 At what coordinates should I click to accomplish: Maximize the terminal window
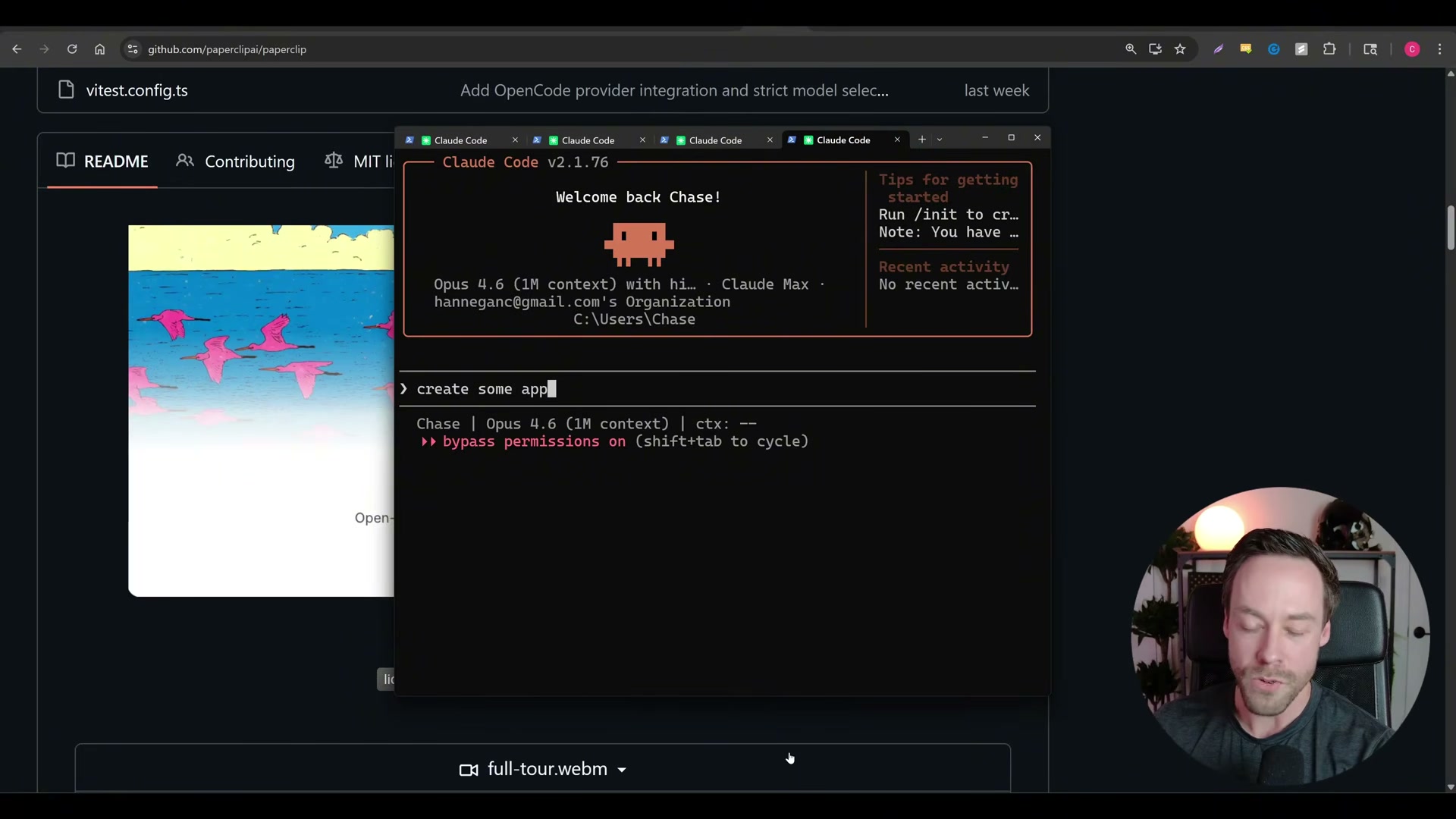[1011, 138]
